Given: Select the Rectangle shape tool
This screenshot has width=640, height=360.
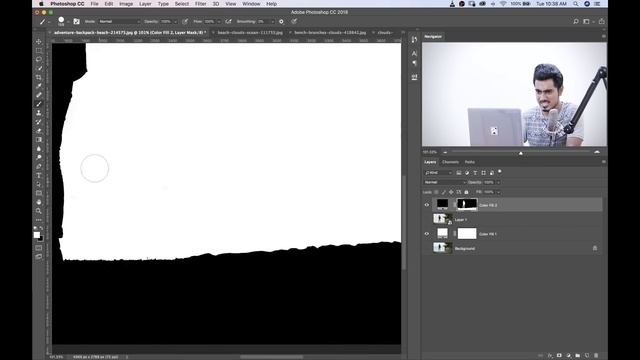Looking at the screenshot, I should click(39, 193).
